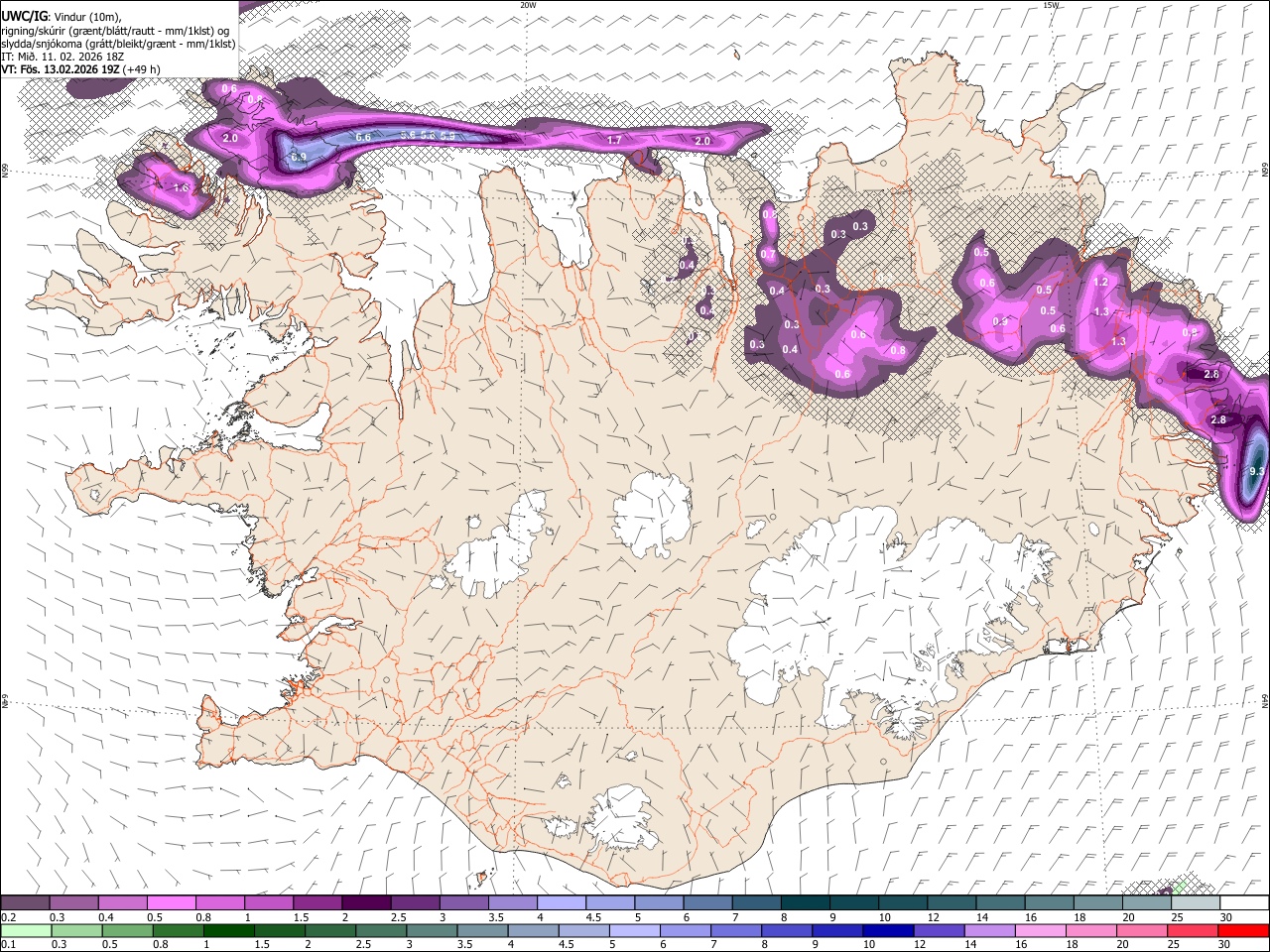Click the bright pink 0.5 swatch on snow scale
The image size is (1270, 952).
click(x=172, y=903)
